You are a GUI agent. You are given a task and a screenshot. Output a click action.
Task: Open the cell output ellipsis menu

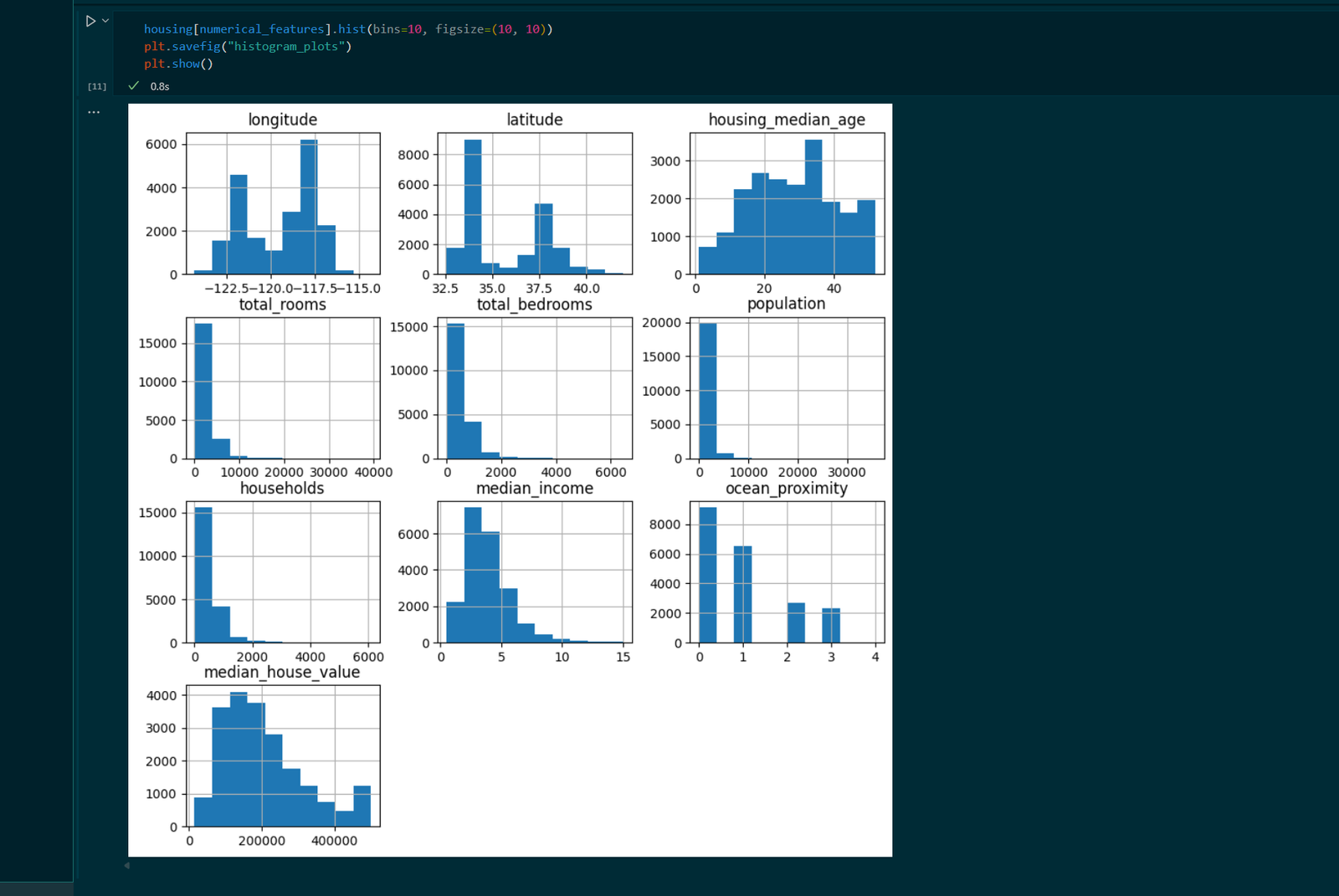point(94,111)
